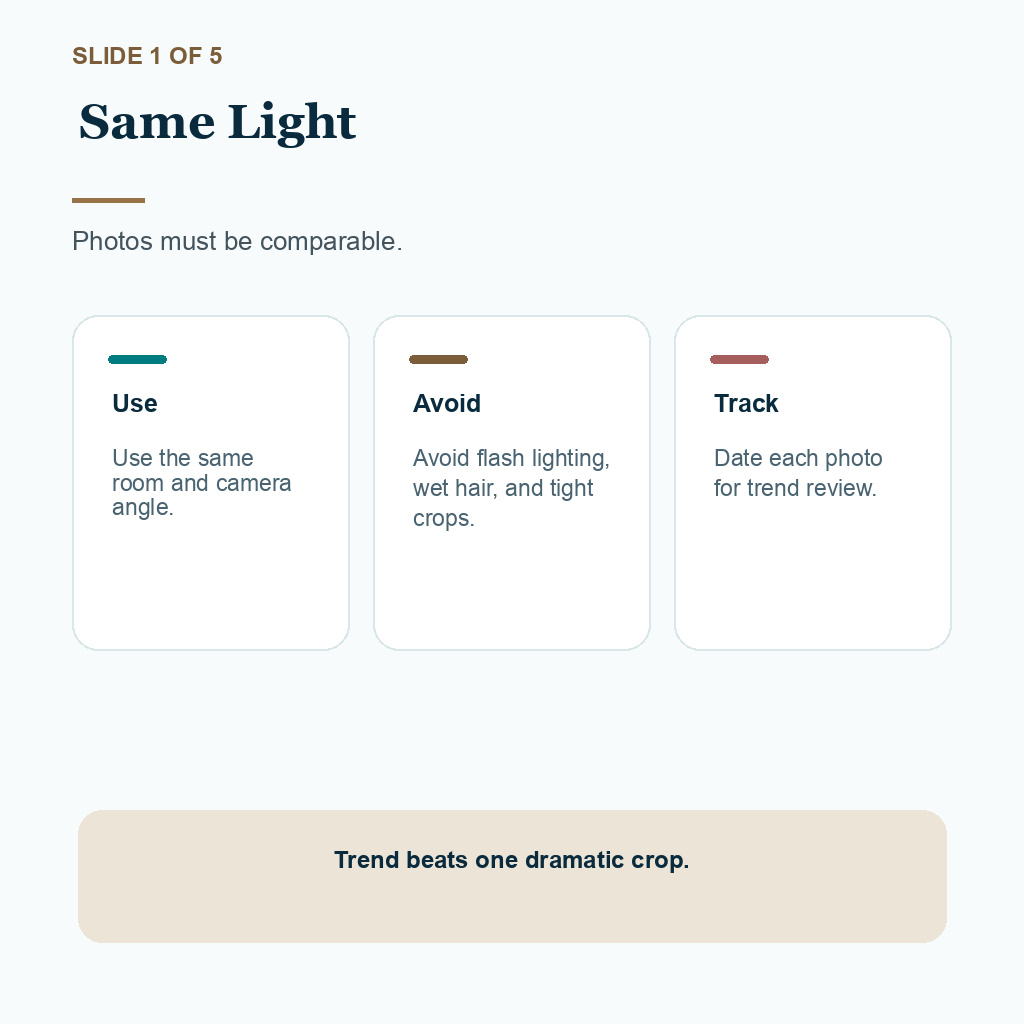
Task: Select the Track card heading
Action: pyautogui.click(x=746, y=404)
